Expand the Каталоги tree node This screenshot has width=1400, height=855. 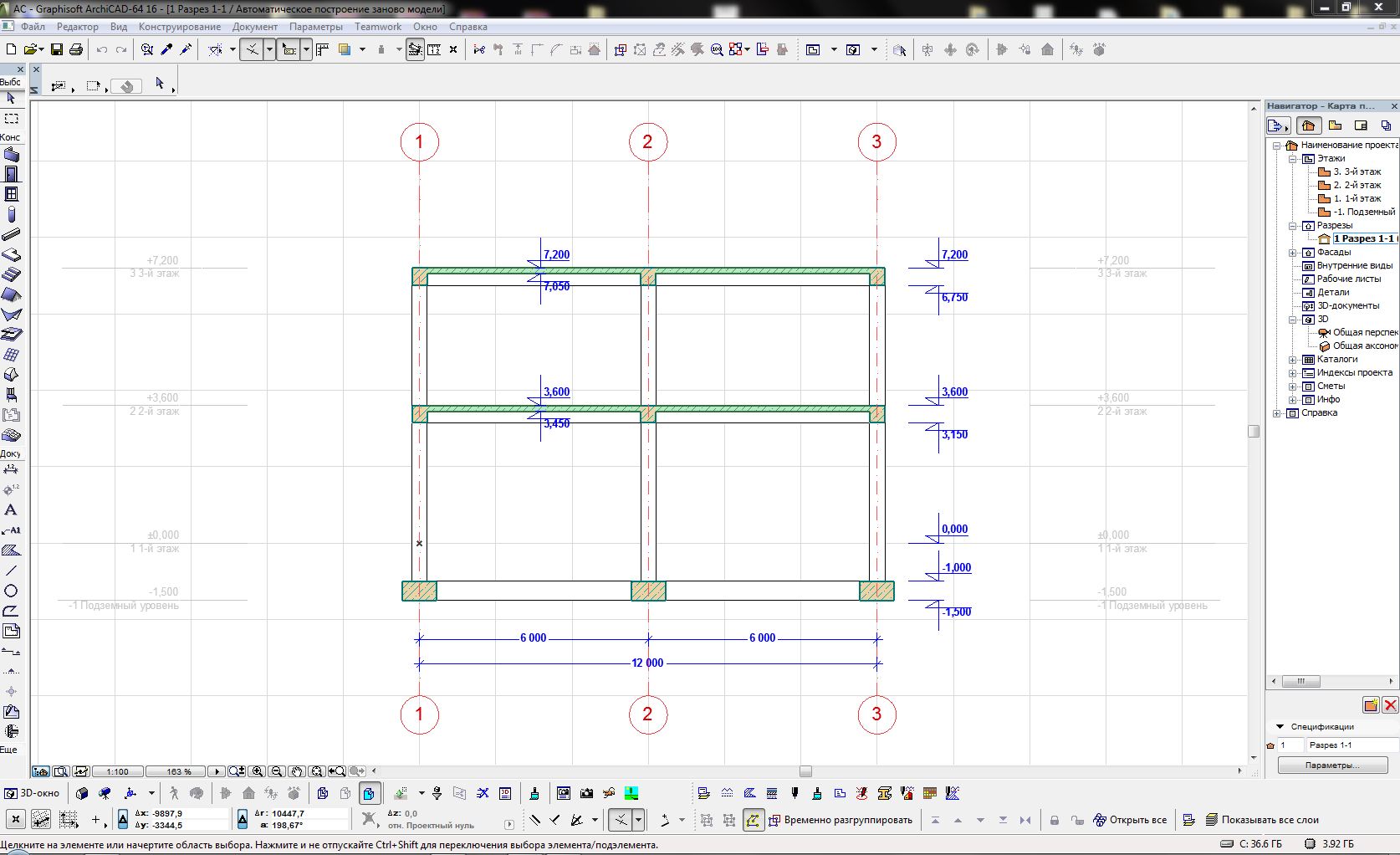(1292, 359)
